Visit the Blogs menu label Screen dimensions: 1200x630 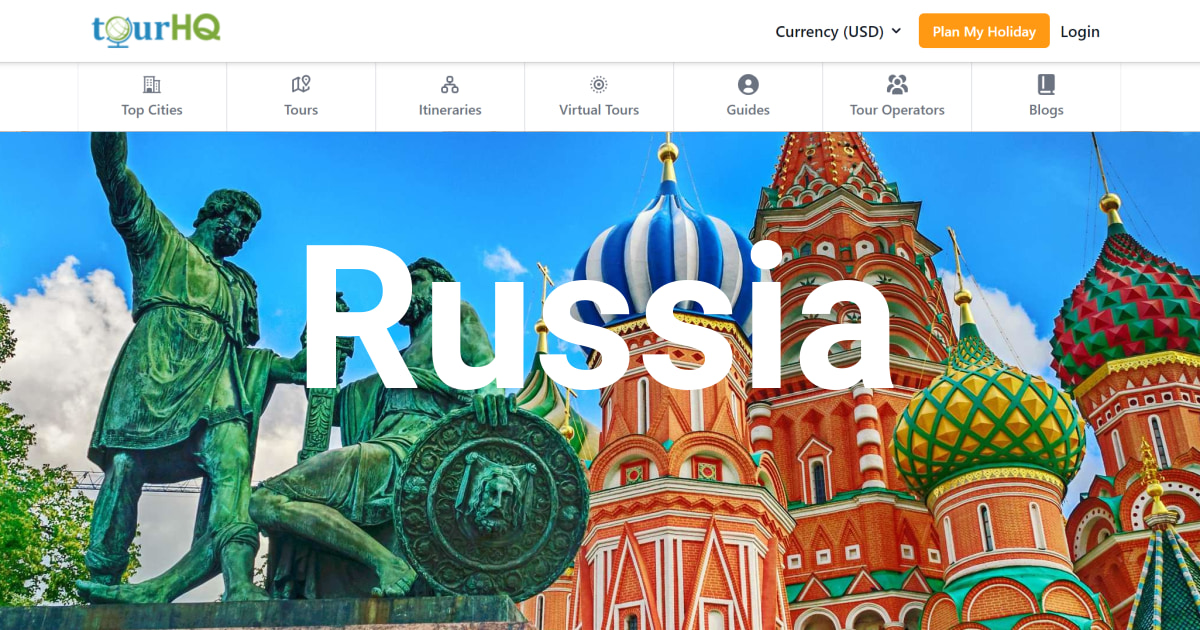pos(1046,110)
